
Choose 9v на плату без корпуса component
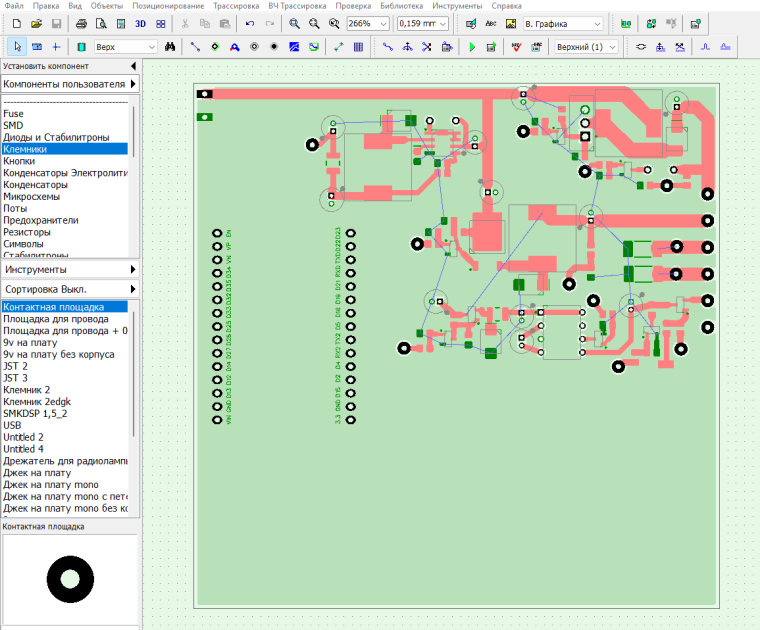65,354
